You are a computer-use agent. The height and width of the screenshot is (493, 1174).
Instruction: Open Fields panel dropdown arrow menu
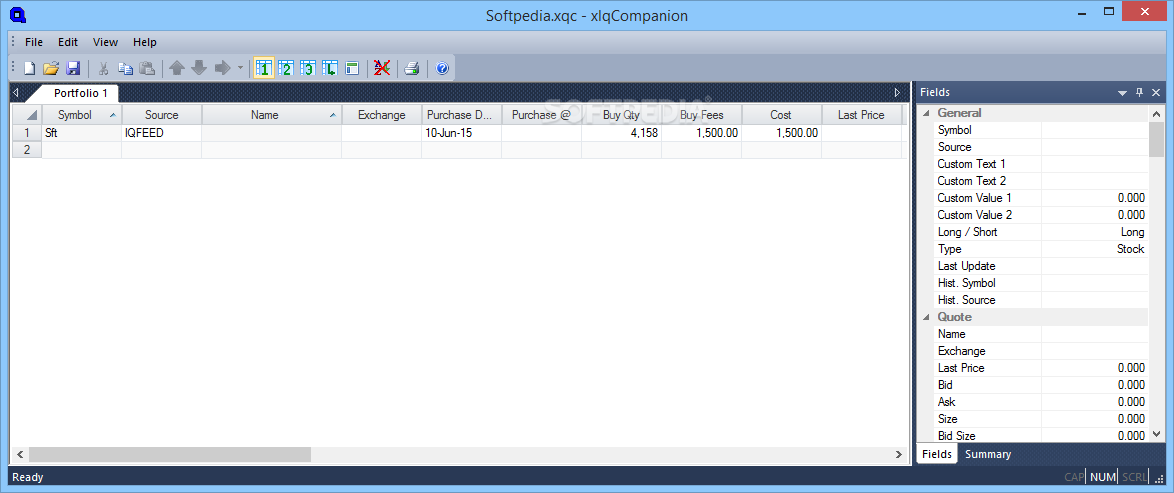[1122, 93]
